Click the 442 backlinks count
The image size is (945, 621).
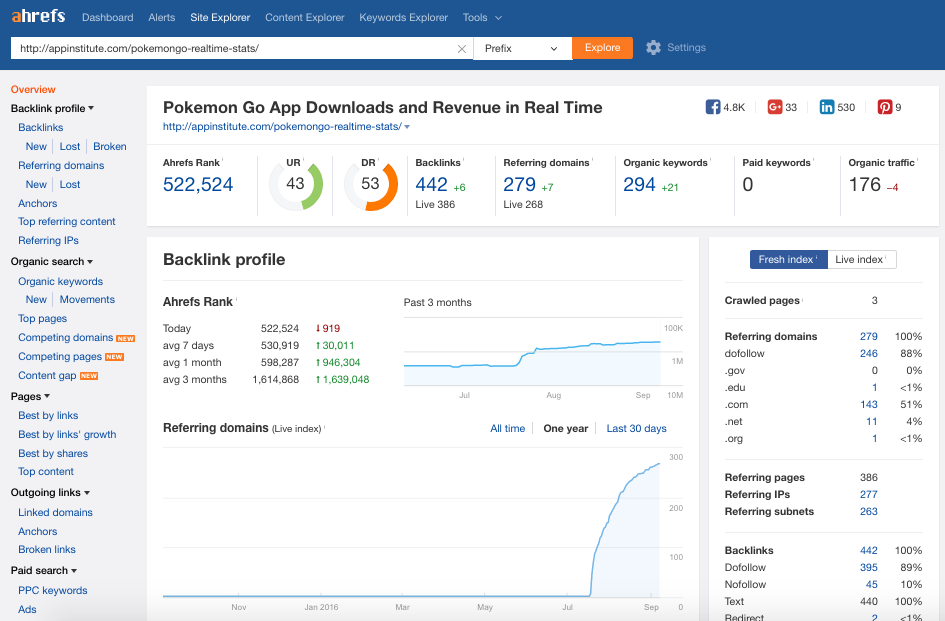[432, 184]
